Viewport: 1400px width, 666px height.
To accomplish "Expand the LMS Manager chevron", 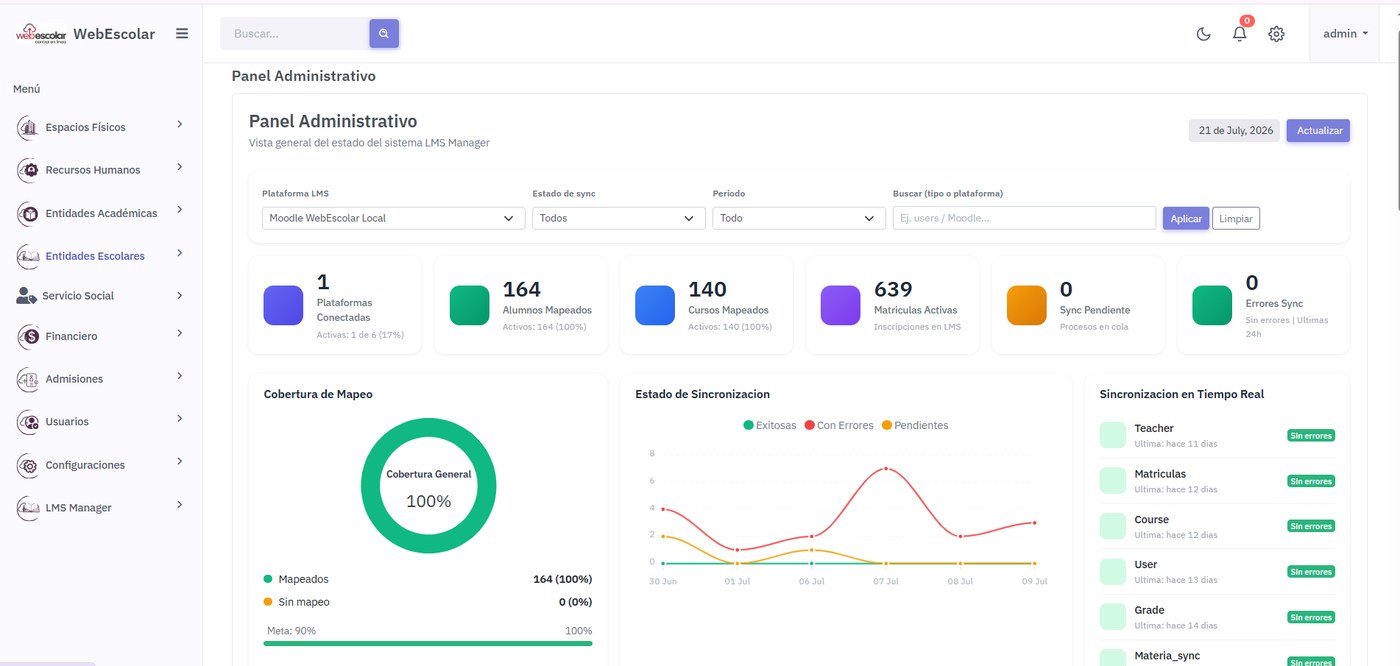I will [x=179, y=505].
